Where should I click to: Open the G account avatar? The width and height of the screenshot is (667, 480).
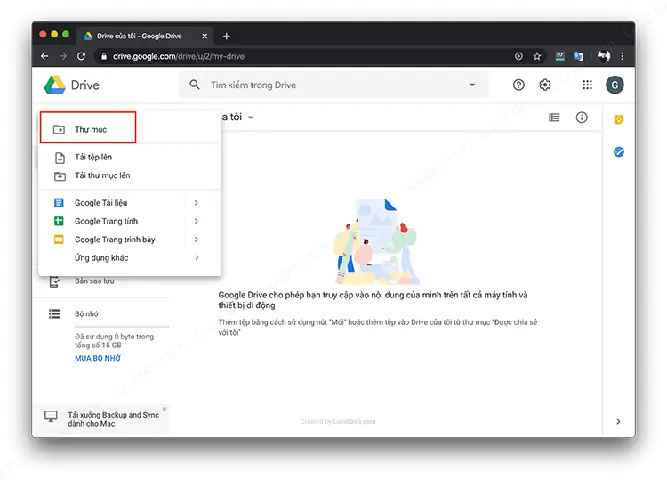615,85
